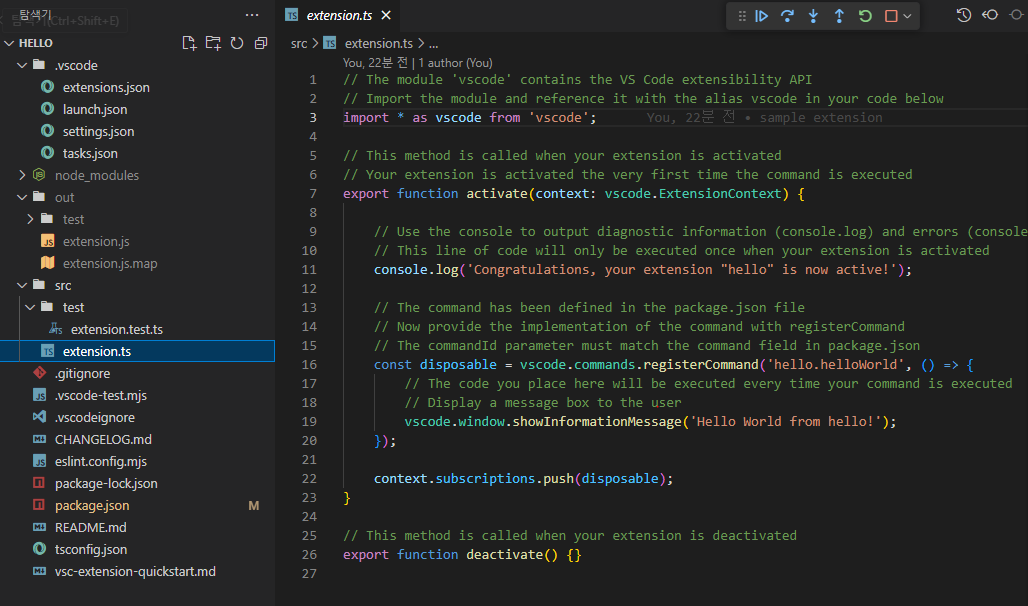Viewport: 1028px width, 606px height.
Task: Click the deactivate function name
Action: click(504, 554)
